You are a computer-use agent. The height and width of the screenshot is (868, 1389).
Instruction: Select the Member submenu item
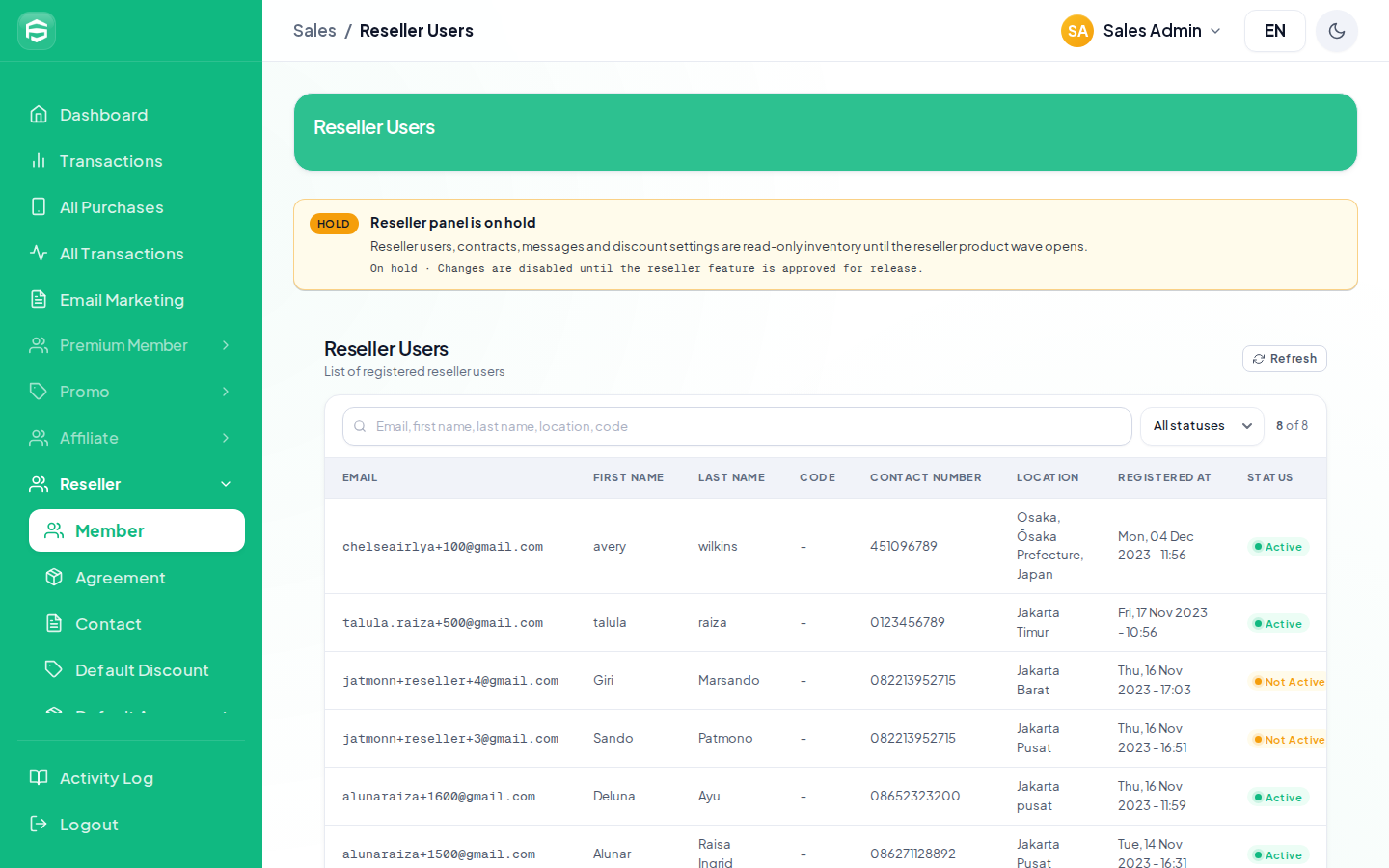coord(137,530)
